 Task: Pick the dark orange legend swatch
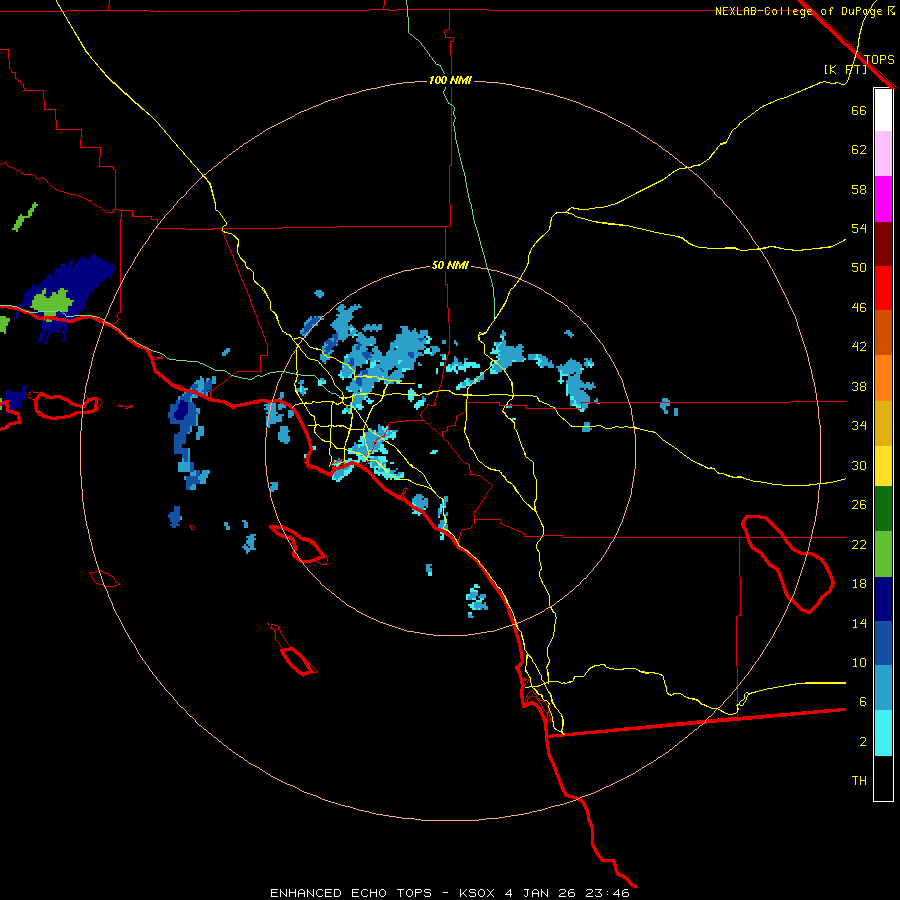(x=883, y=332)
